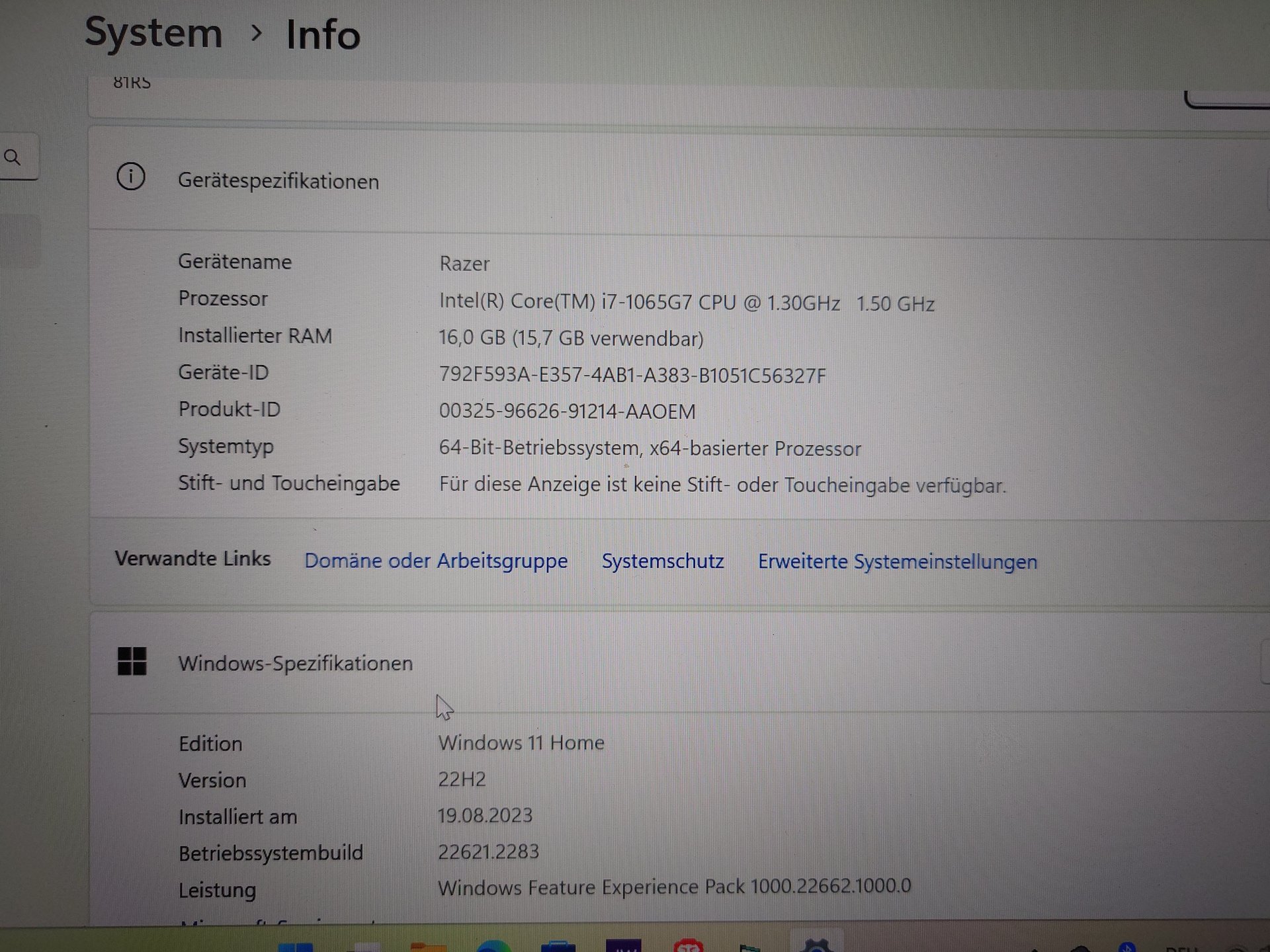Click the Info breadcrumb title
Screen dimensions: 1270x952
point(323,34)
